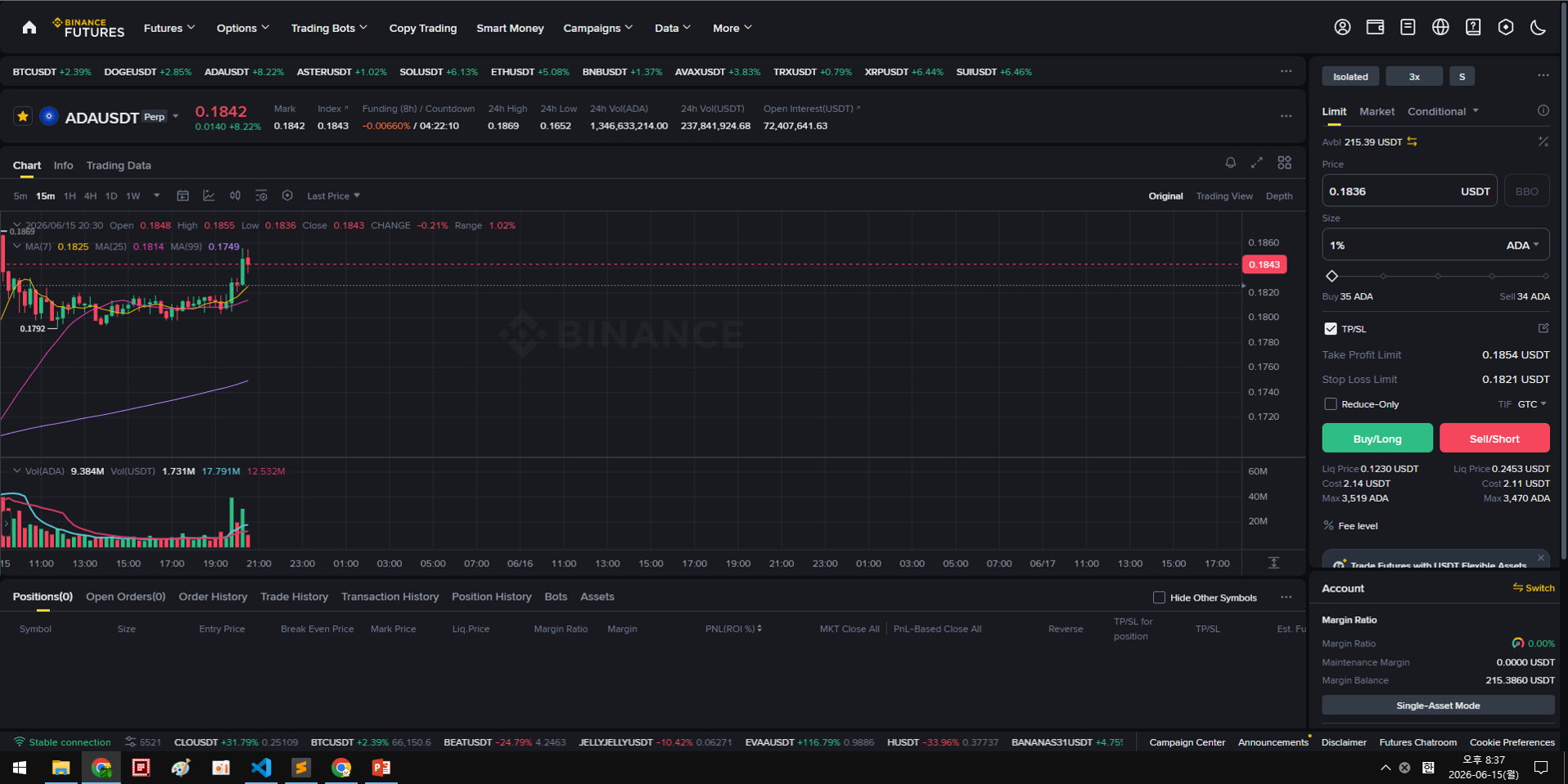Viewport: 1568px width, 784px height.
Task: Open the order type info icon
Action: point(1543,110)
